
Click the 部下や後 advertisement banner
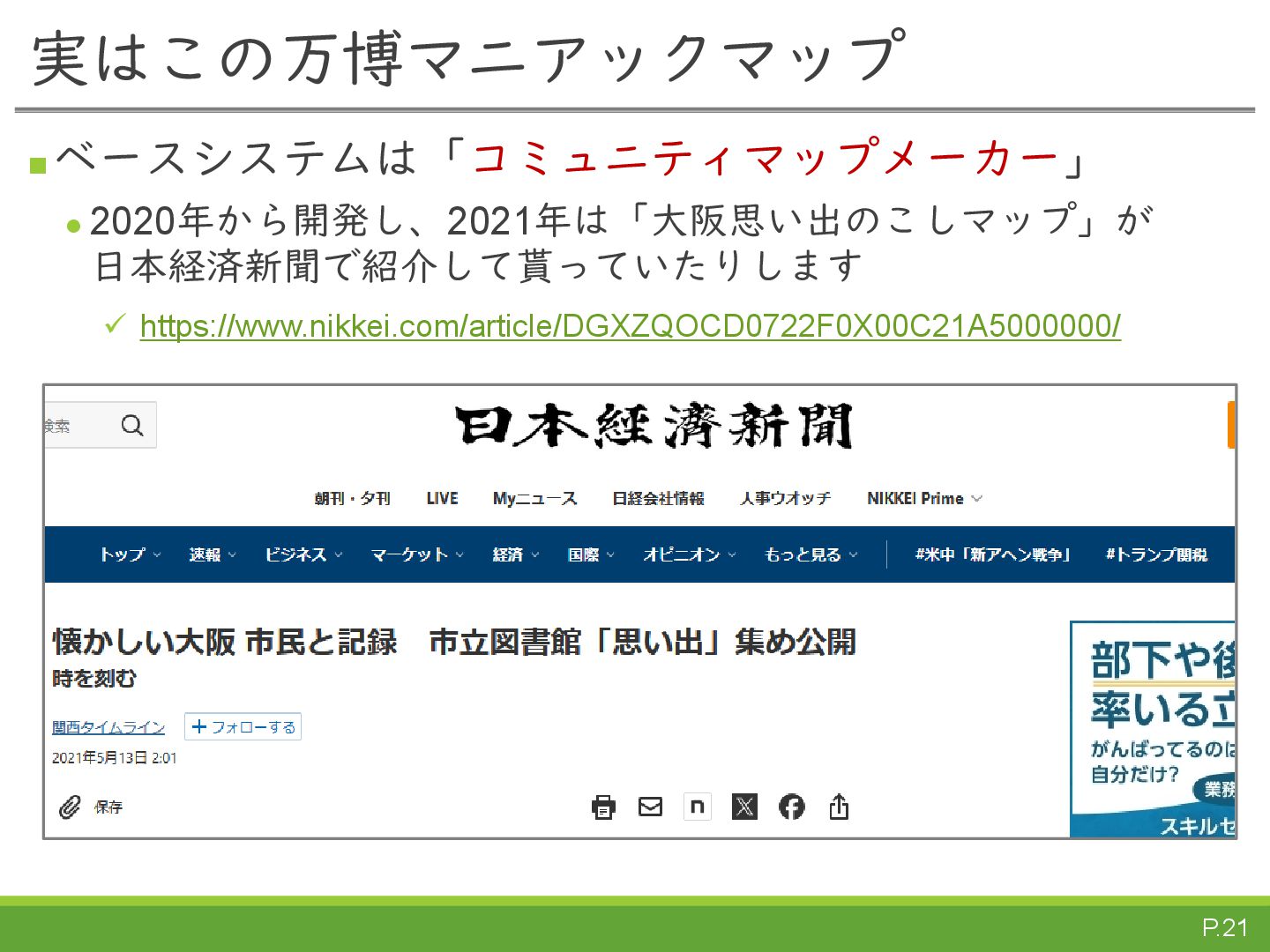tap(1153, 729)
